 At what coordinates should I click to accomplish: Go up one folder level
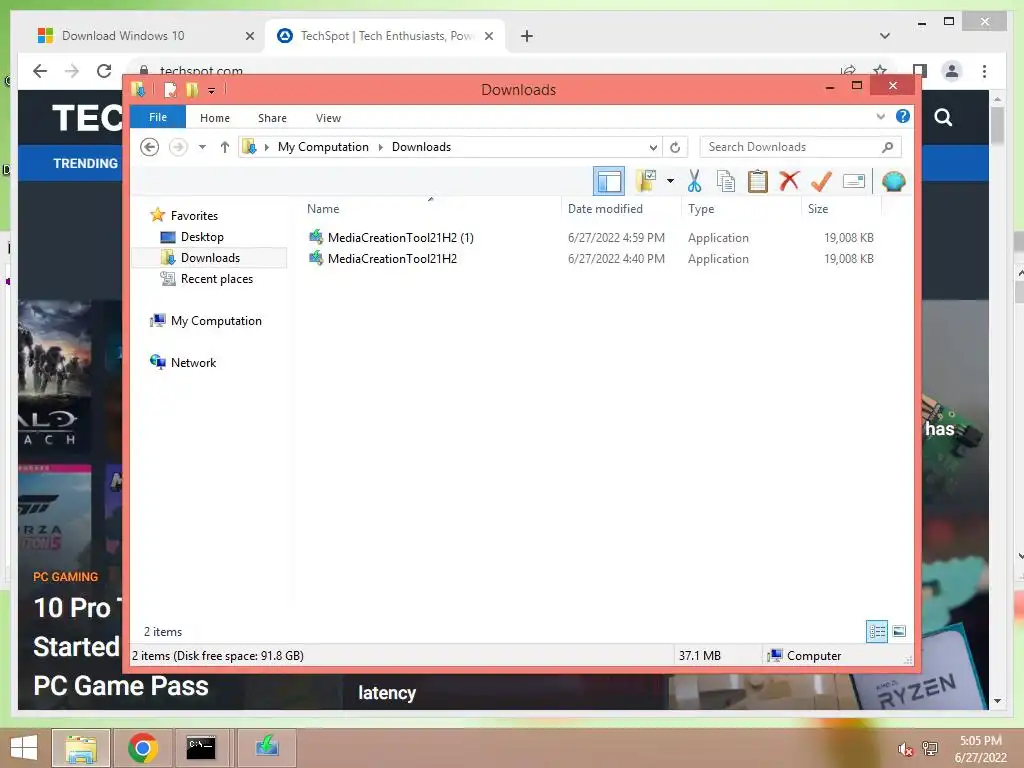pyautogui.click(x=225, y=147)
